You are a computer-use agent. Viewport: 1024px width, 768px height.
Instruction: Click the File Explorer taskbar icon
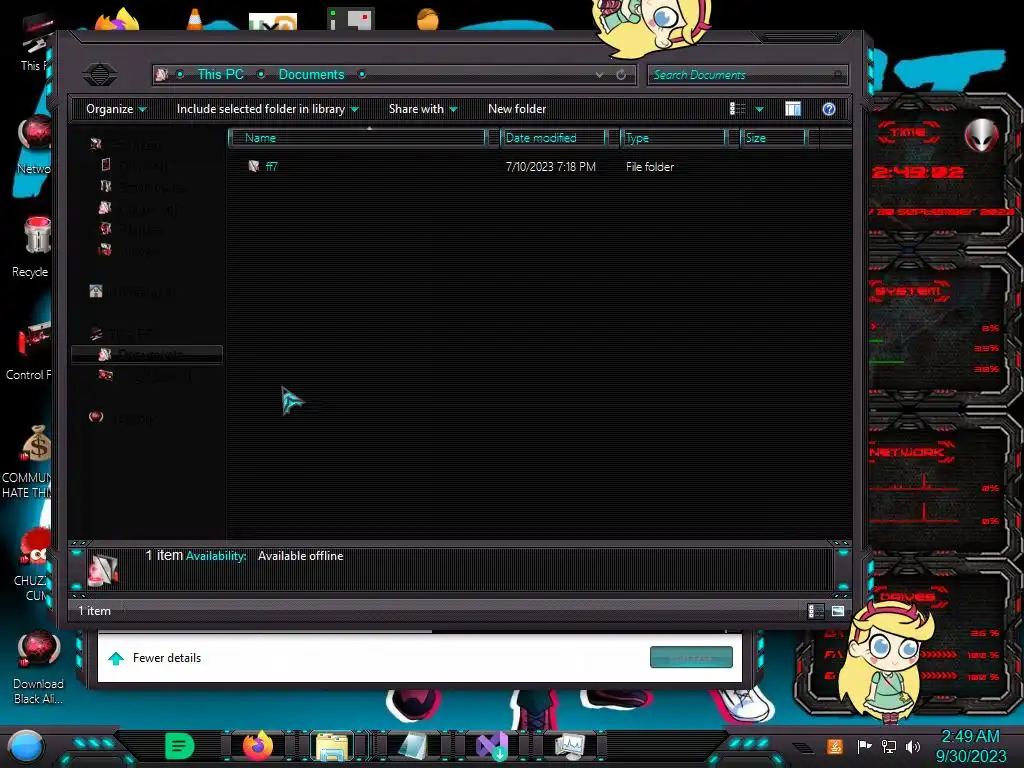332,746
